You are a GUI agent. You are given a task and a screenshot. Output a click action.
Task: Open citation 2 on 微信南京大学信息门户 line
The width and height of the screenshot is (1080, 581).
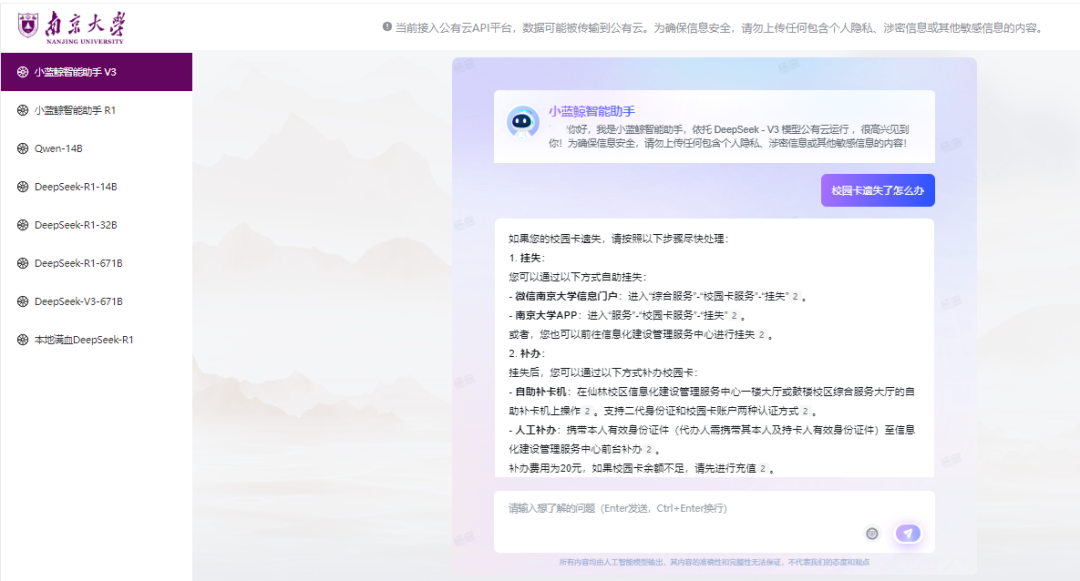point(795,297)
